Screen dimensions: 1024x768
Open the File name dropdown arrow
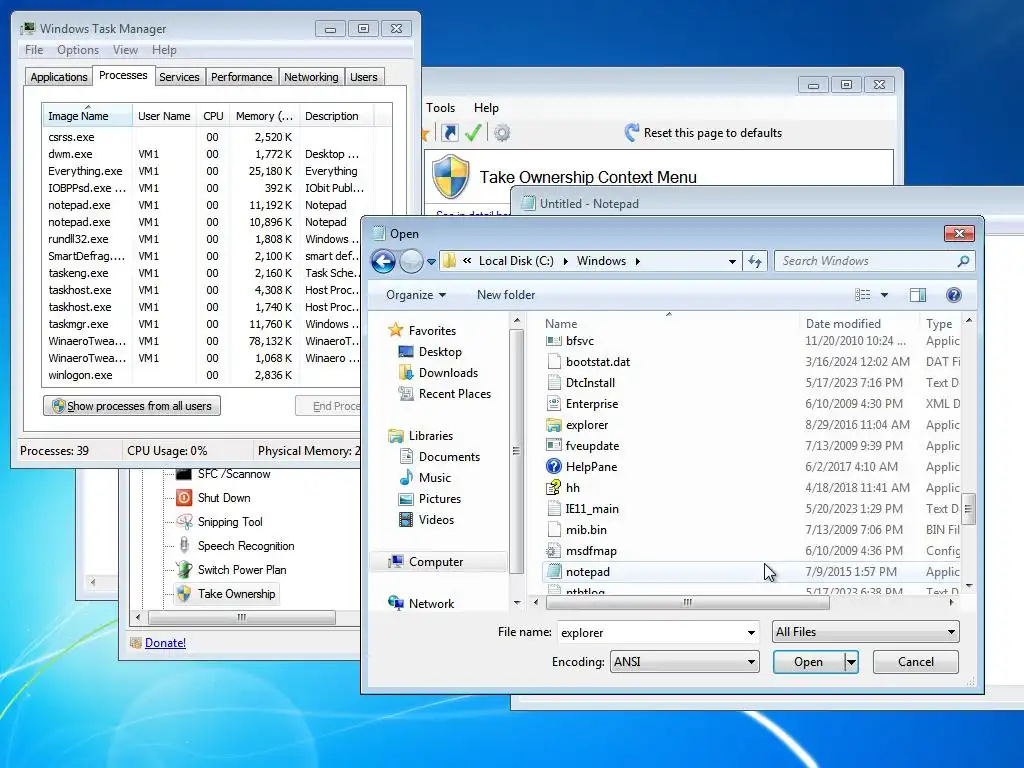(751, 632)
